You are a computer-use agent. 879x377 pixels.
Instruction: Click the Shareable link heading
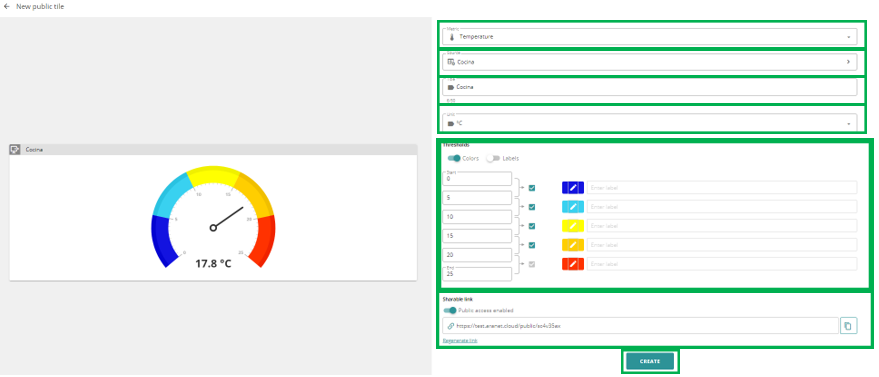[x=457, y=299]
